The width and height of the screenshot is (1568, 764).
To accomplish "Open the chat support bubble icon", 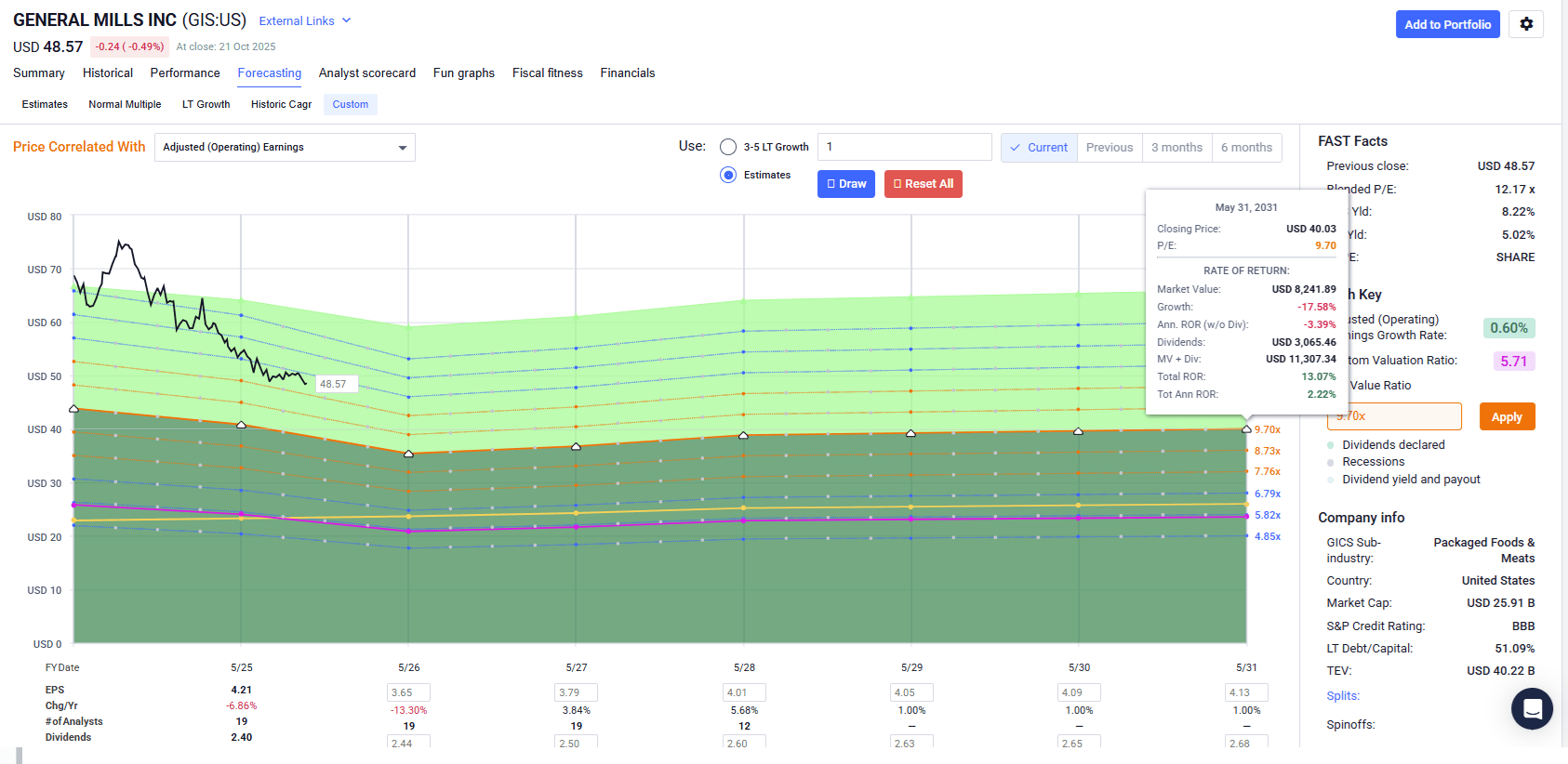I will pyautogui.click(x=1532, y=709).
